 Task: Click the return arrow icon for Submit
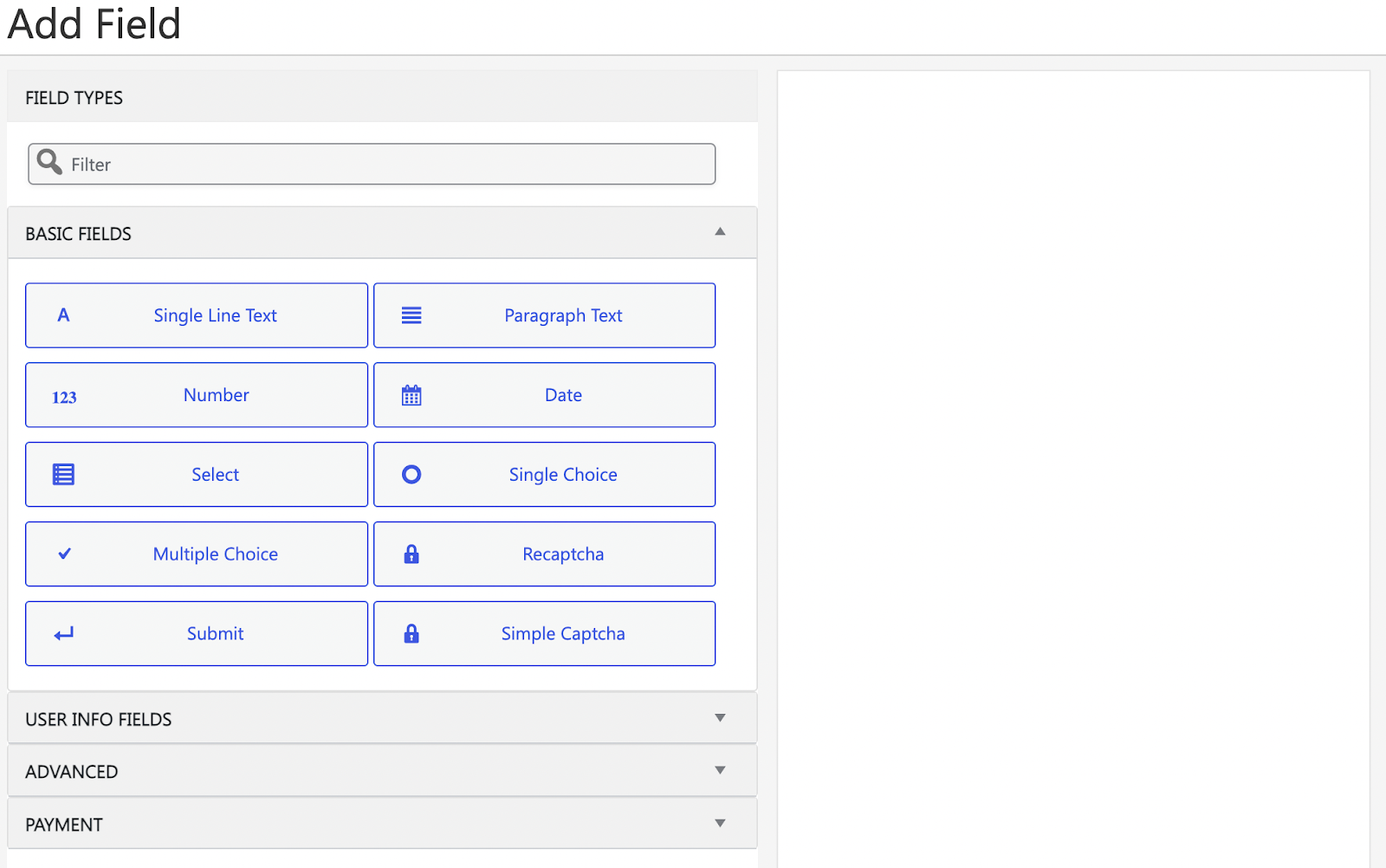tap(64, 634)
